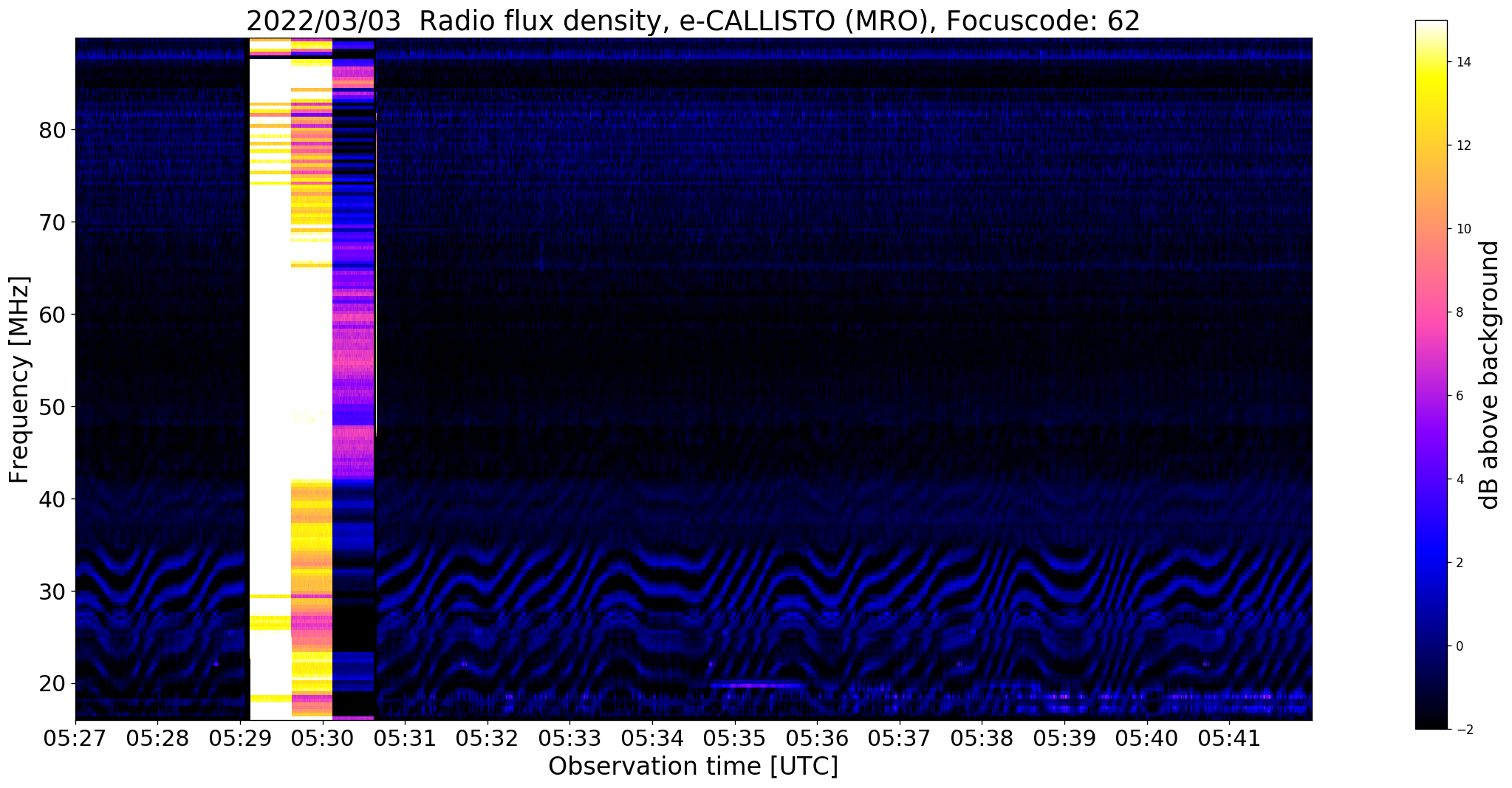Click the 05:27 time tick label

click(75, 738)
